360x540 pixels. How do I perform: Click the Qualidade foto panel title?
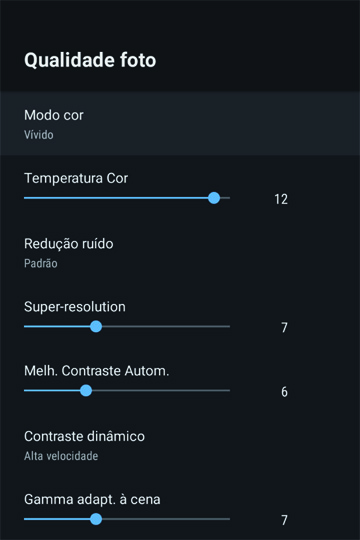(x=90, y=60)
